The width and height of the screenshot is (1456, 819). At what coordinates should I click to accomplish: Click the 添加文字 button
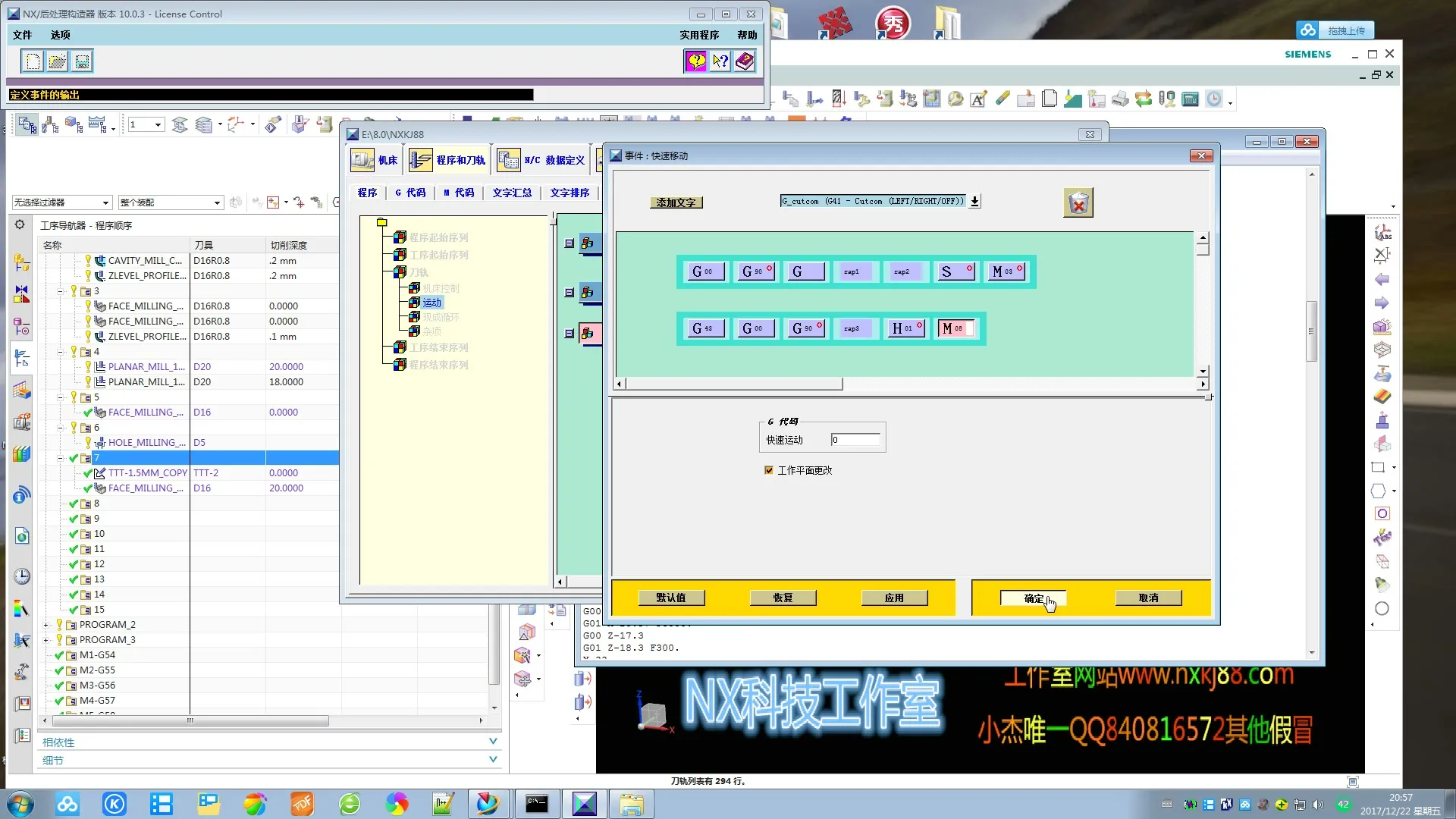tap(676, 202)
